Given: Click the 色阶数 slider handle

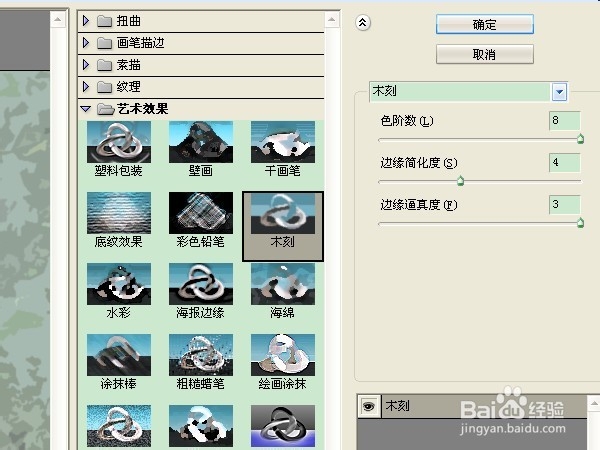Looking at the screenshot, I should [580, 139].
